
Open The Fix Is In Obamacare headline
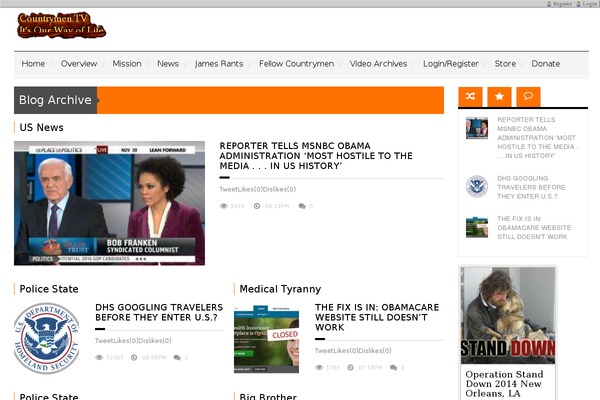pos(377,317)
